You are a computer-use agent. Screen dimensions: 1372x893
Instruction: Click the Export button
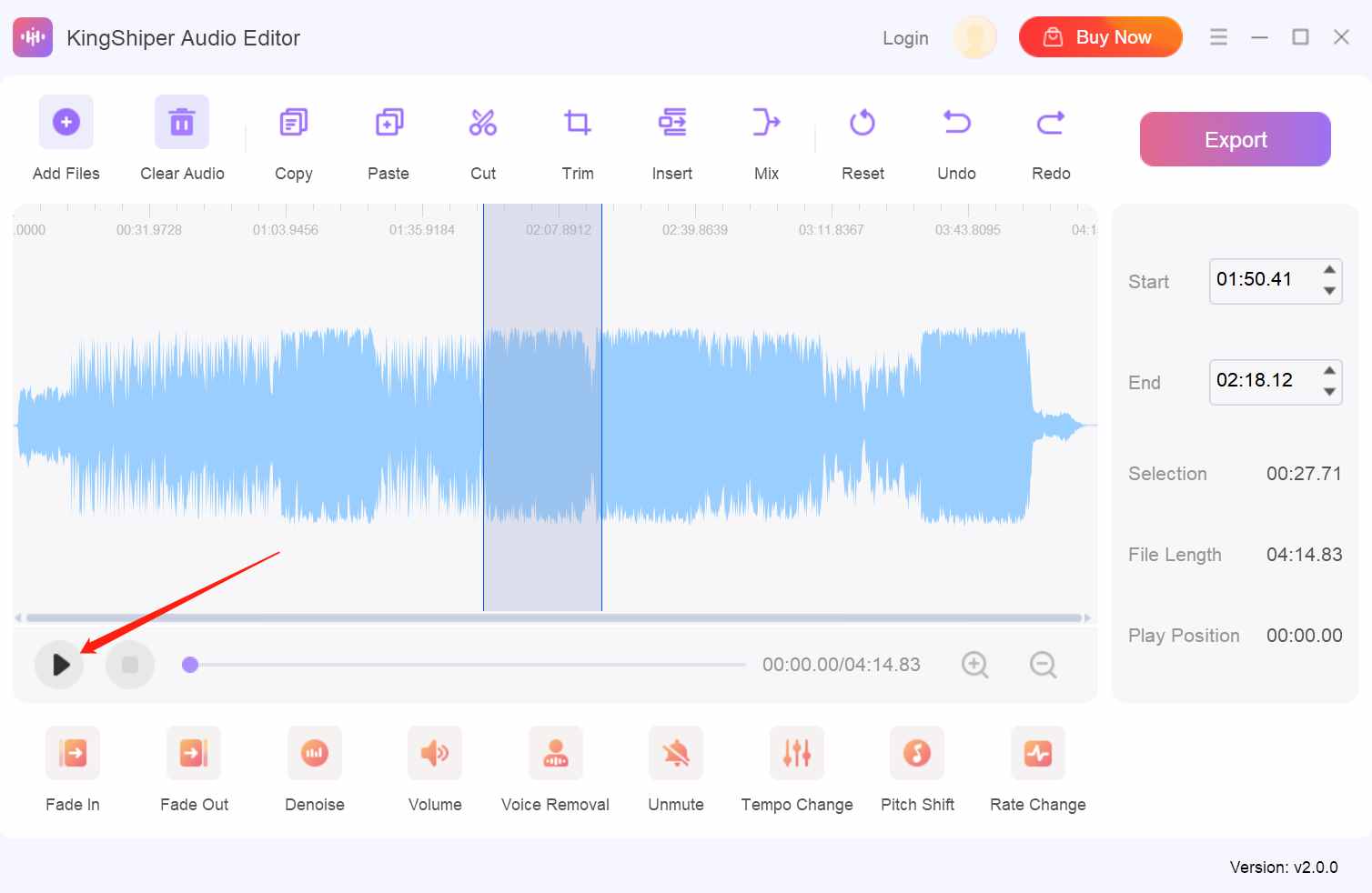1236,139
